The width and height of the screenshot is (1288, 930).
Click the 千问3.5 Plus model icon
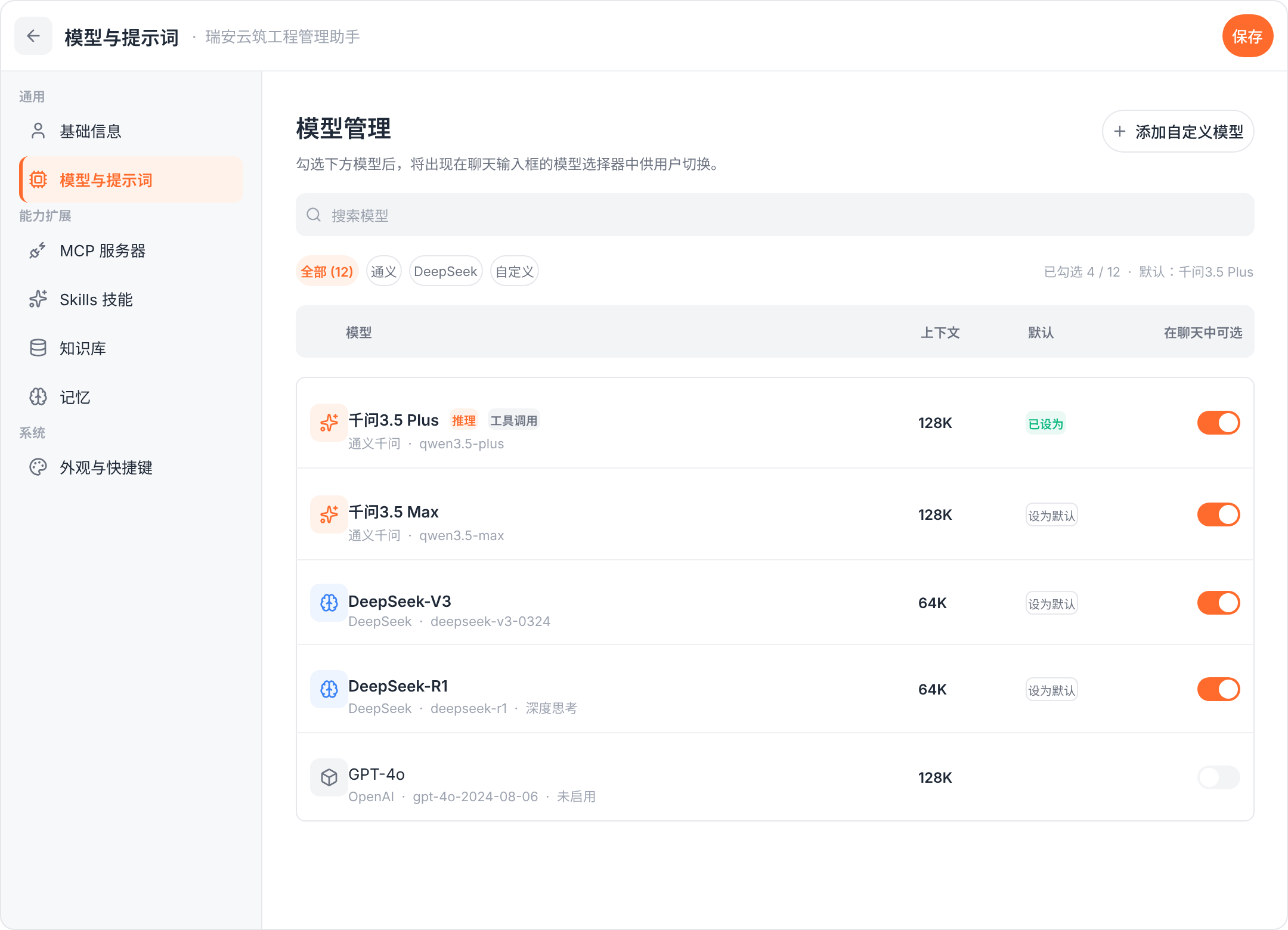coord(329,423)
